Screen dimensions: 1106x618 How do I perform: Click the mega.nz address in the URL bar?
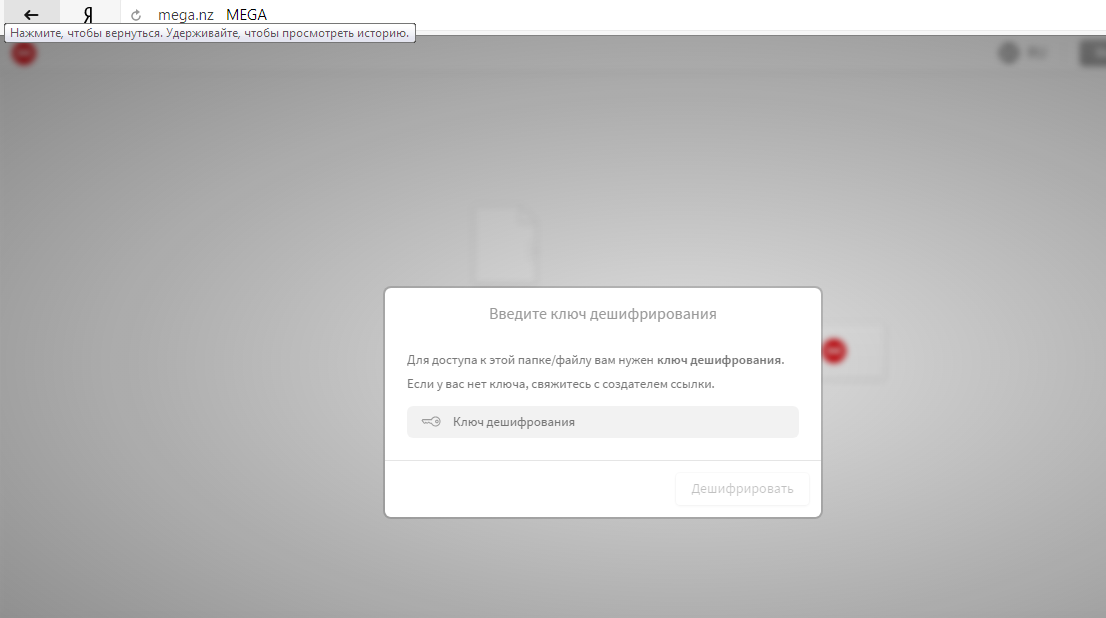185,15
